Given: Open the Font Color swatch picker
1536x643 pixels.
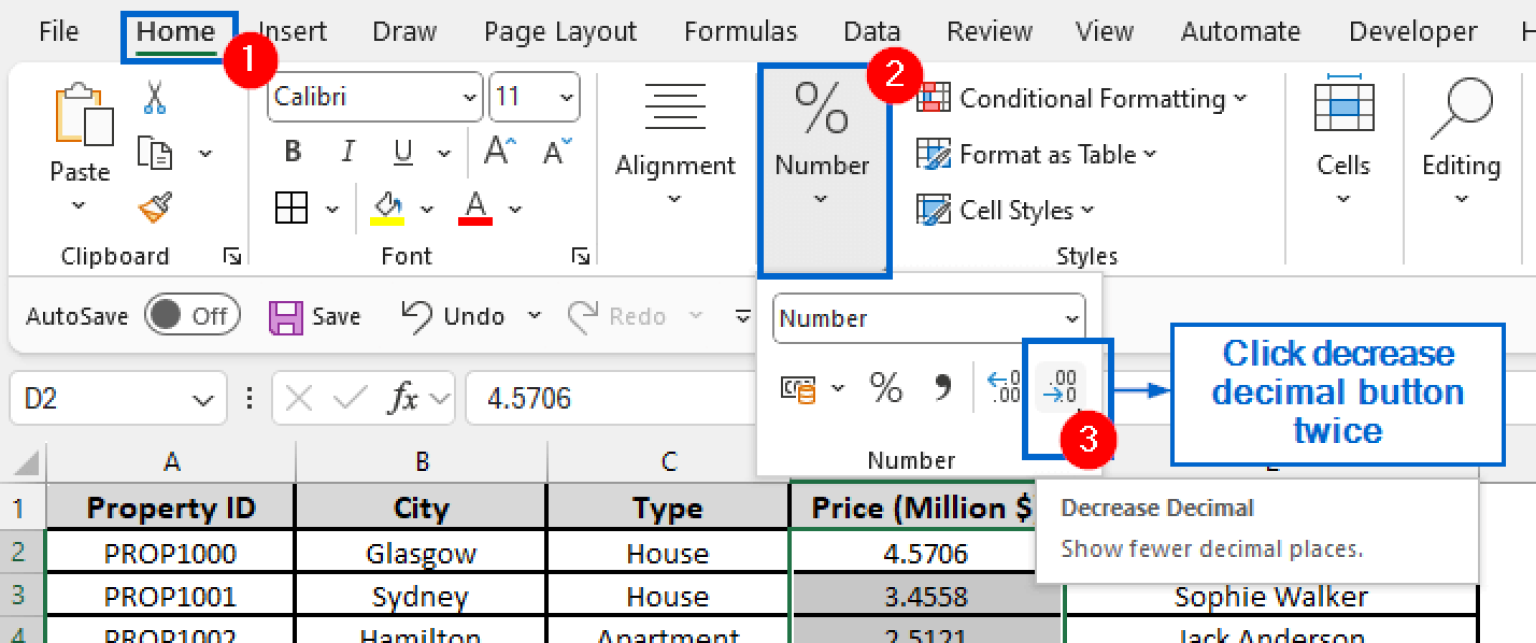Looking at the screenshot, I should click(x=477, y=207).
